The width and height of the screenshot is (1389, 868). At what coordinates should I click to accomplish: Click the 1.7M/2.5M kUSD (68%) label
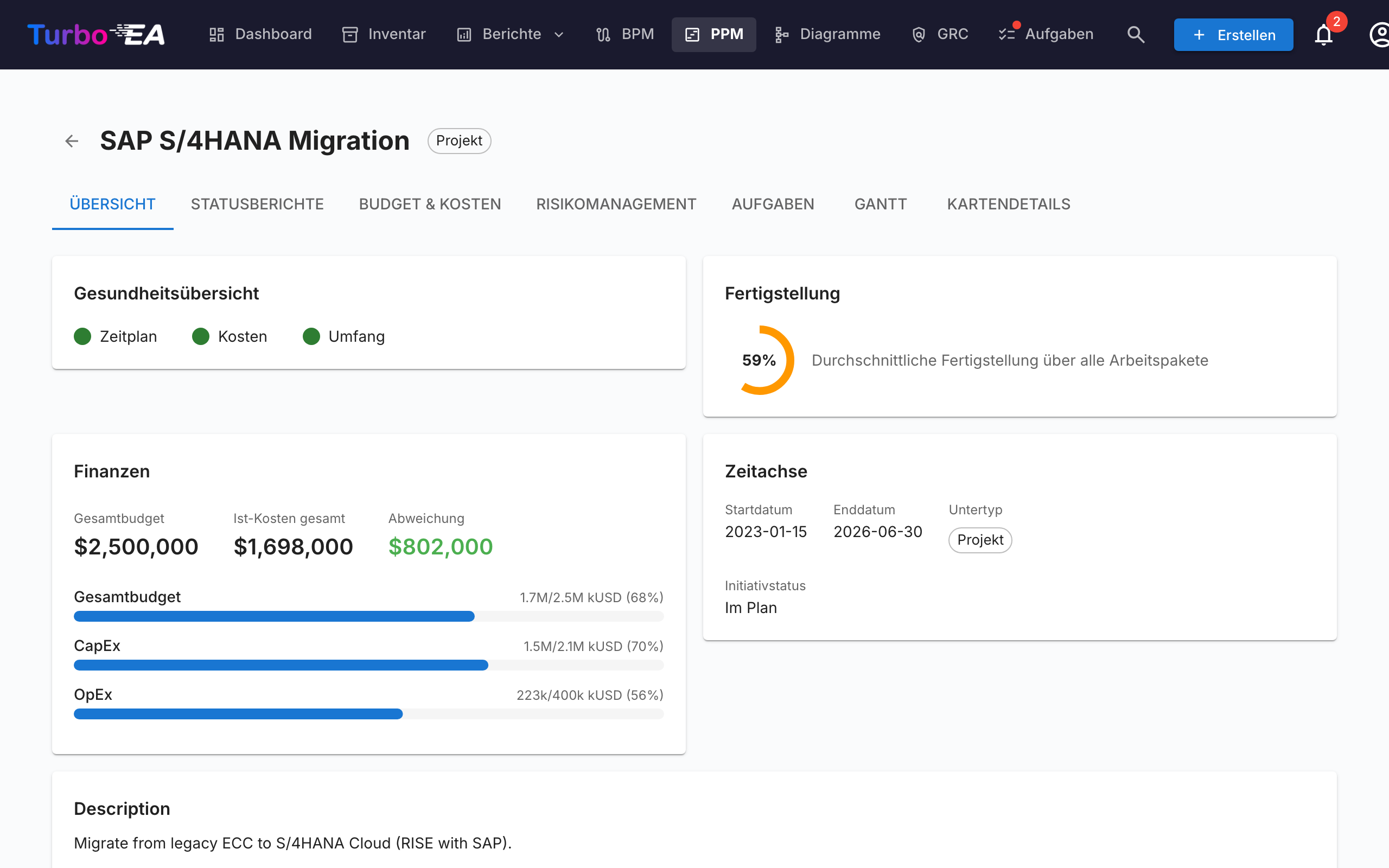point(592,598)
